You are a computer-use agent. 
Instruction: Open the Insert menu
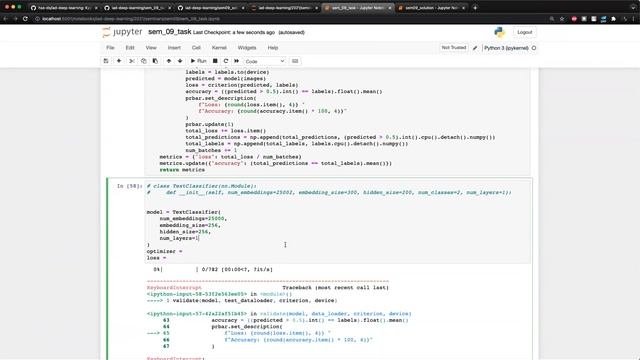(174, 48)
